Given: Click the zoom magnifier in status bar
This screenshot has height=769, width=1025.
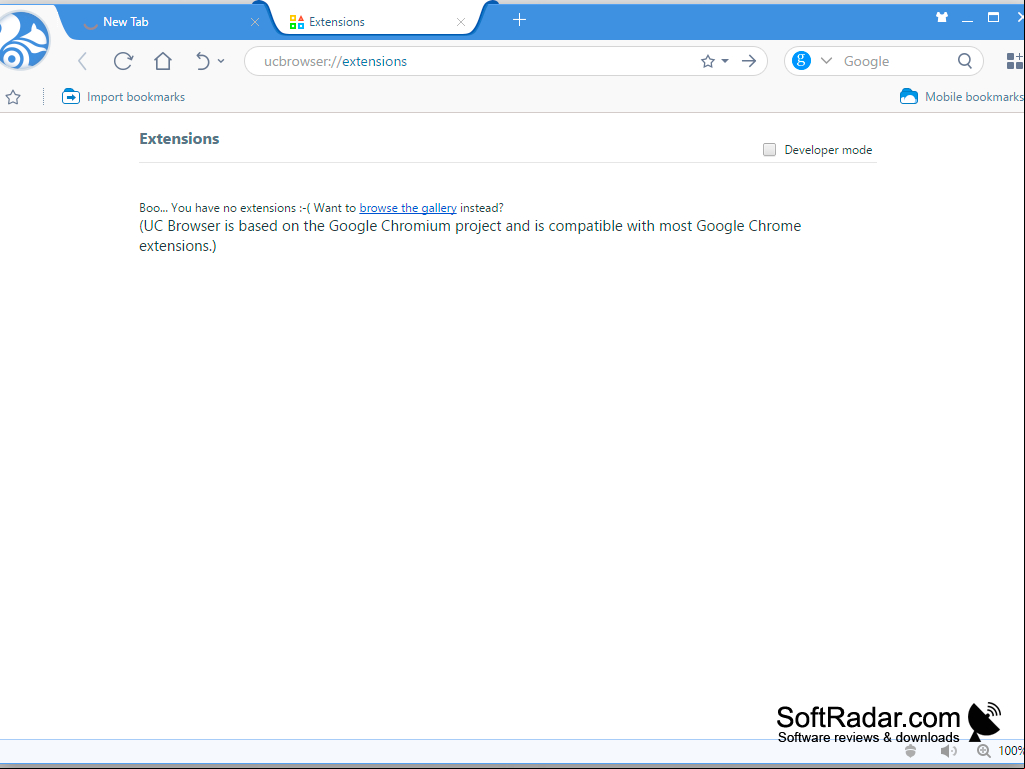Looking at the screenshot, I should [x=983, y=752].
